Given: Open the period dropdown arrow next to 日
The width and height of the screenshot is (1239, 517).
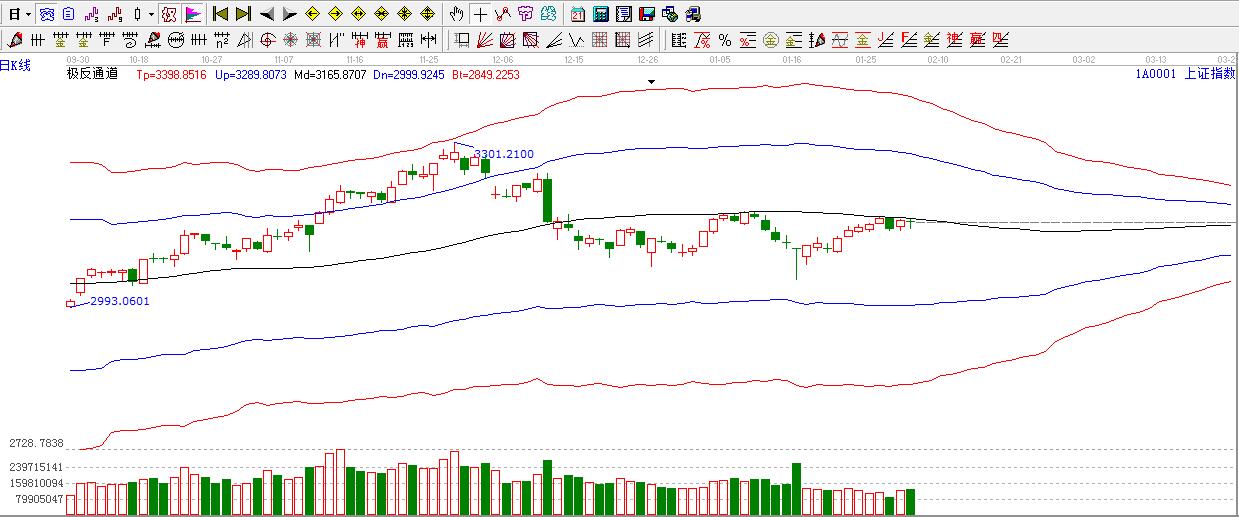Looking at the screenshot, I should click(27, 14).
